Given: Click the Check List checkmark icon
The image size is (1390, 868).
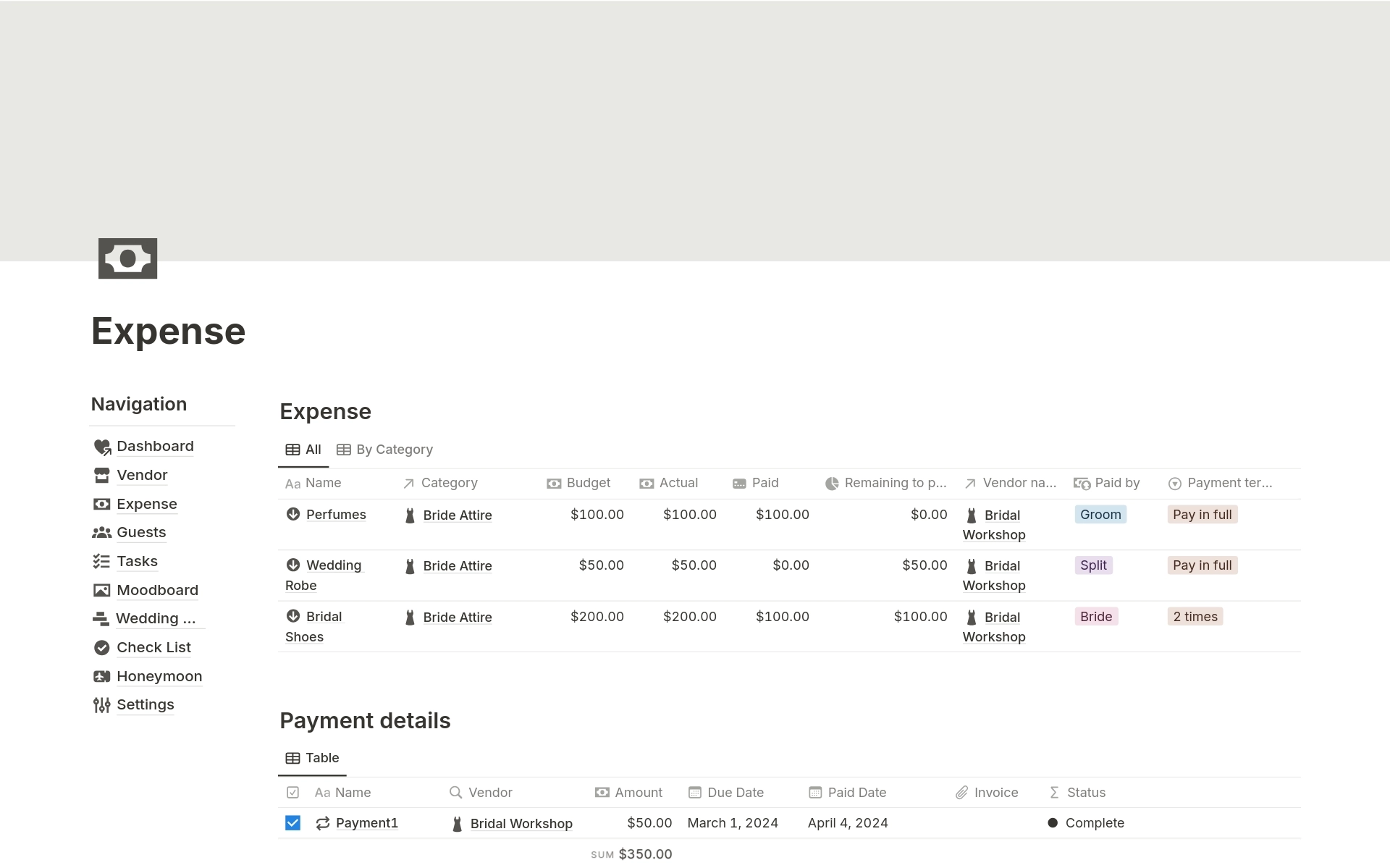Looking at the screenshot, I should click(x=102, y=647).
